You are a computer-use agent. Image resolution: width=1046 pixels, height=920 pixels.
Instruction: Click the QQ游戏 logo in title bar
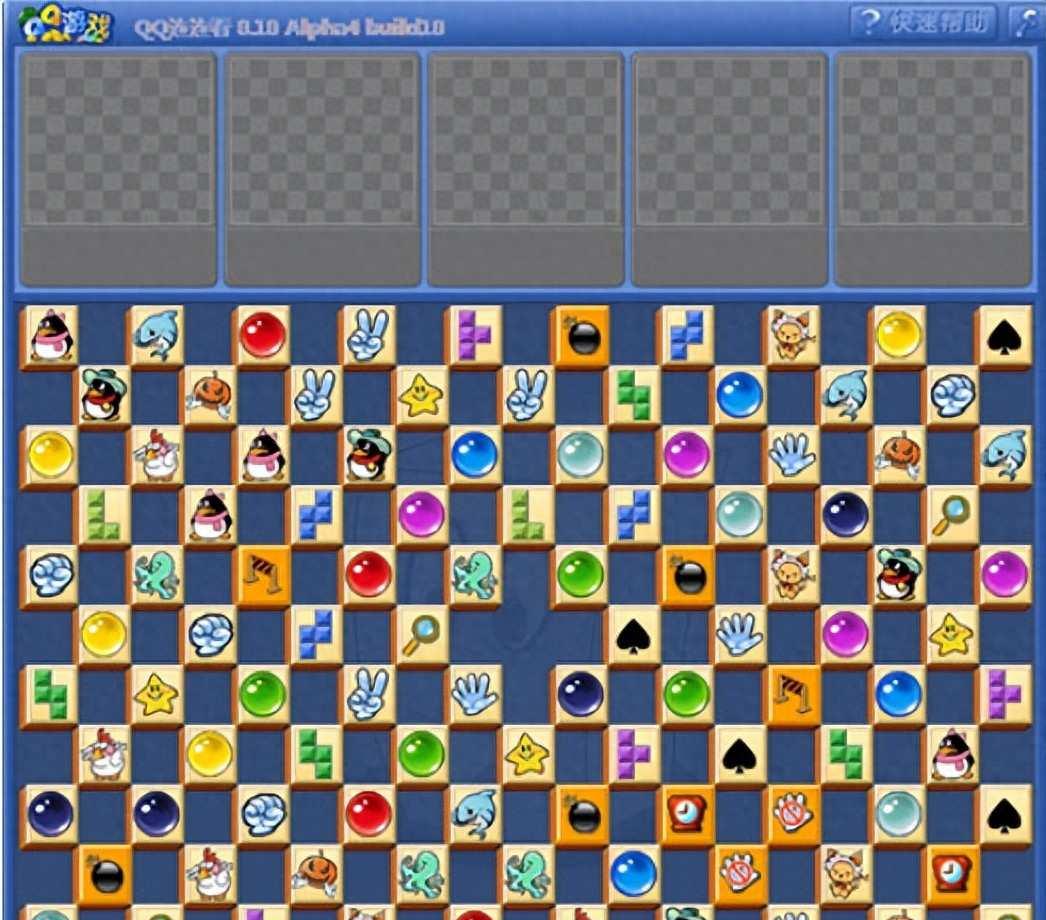[x=65, y=25]
